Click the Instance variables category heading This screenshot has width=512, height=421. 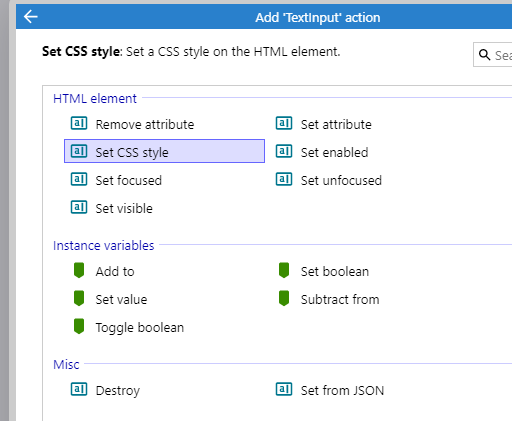tap(104, 246)
